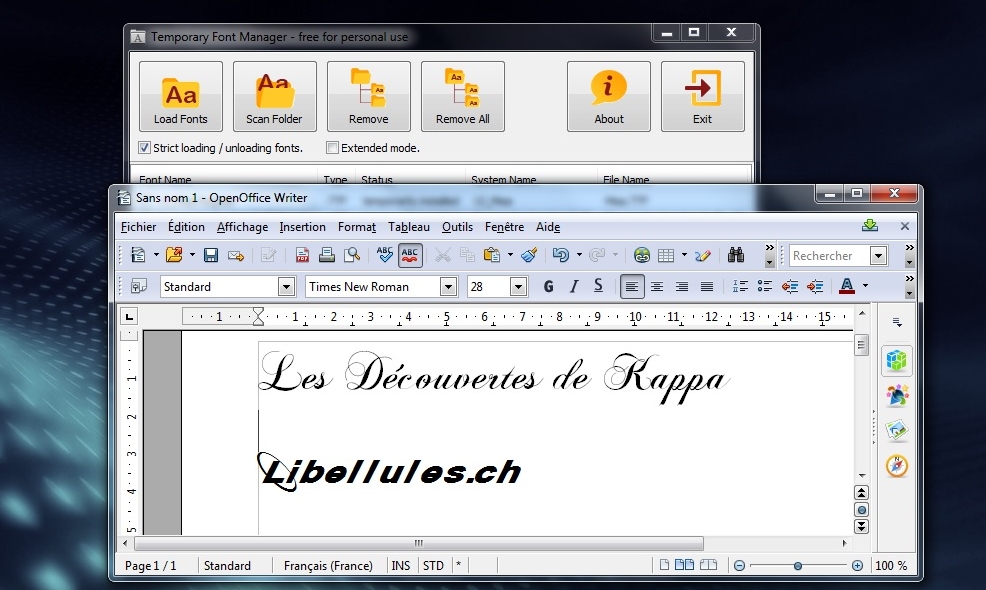The height and width of the screenshot is (590, 986).
Task: Open the font size 28 dropdown
Action: (x=518, y=287)
